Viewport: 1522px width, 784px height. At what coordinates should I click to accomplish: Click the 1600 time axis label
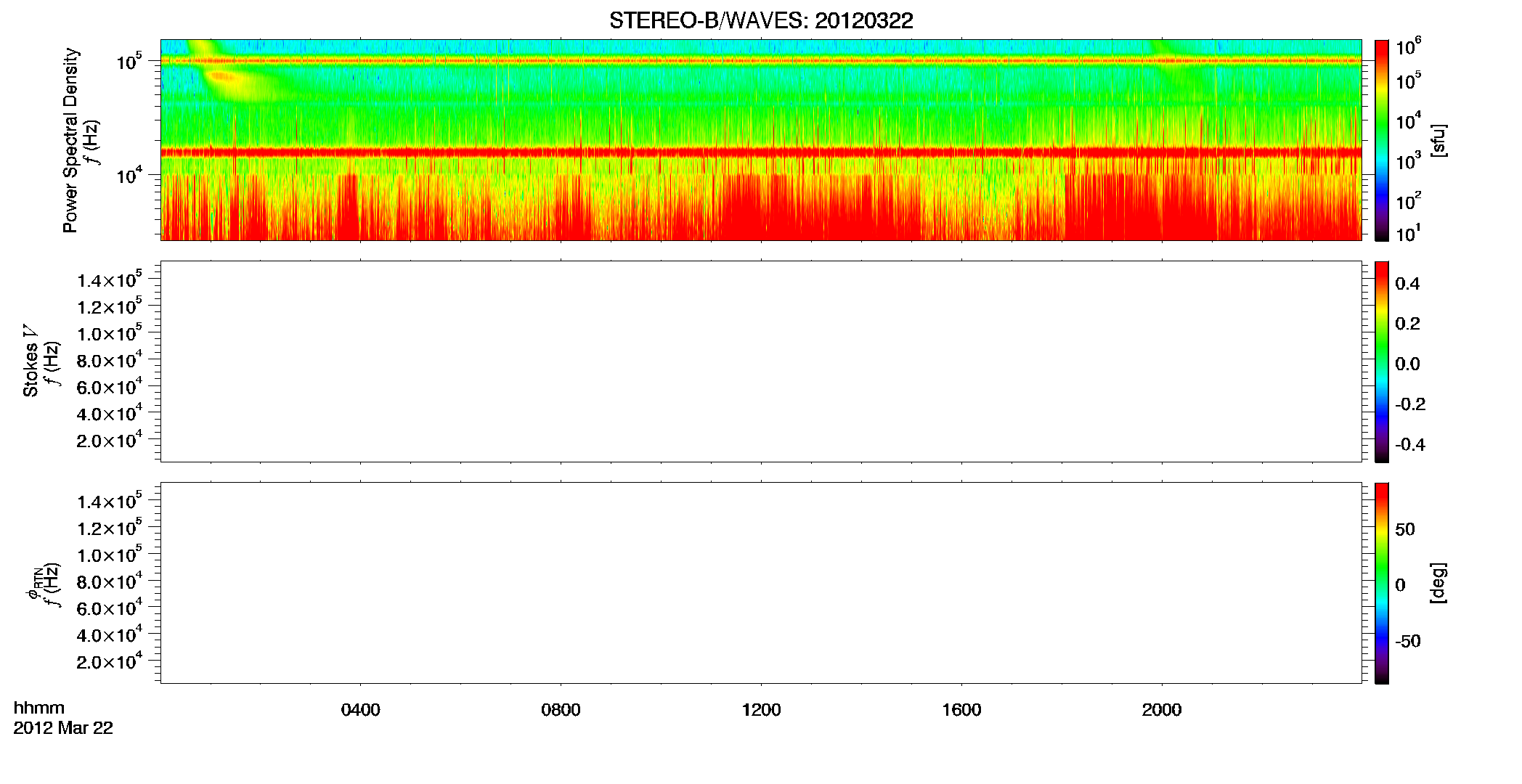click(x=961, y=710)
